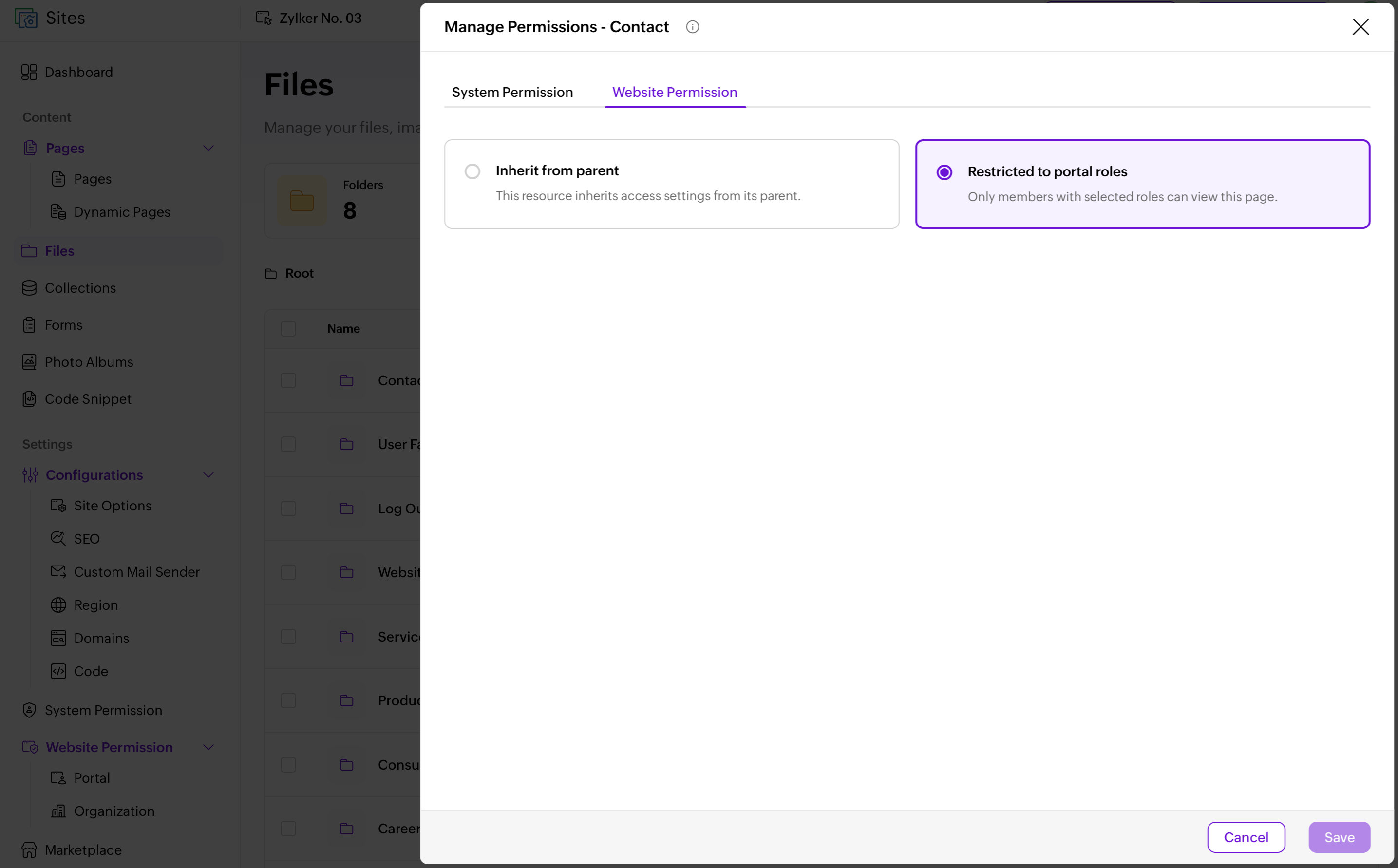Viewport: 1398px width, 868px height.
Task: Open the Produc... folder row
Action: [343, 700]
